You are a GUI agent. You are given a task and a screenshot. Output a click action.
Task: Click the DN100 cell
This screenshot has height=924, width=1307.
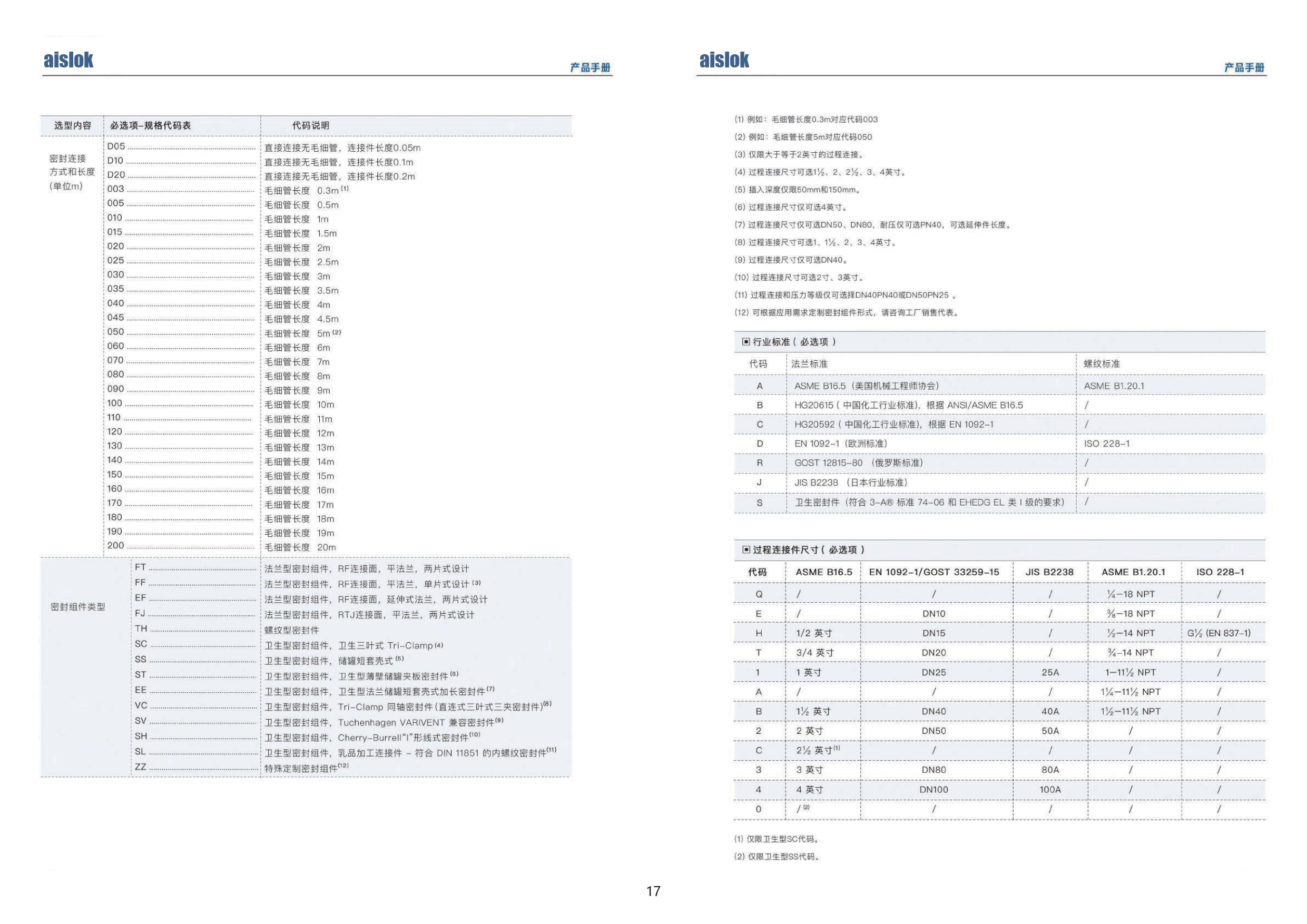tap(933, 790)
